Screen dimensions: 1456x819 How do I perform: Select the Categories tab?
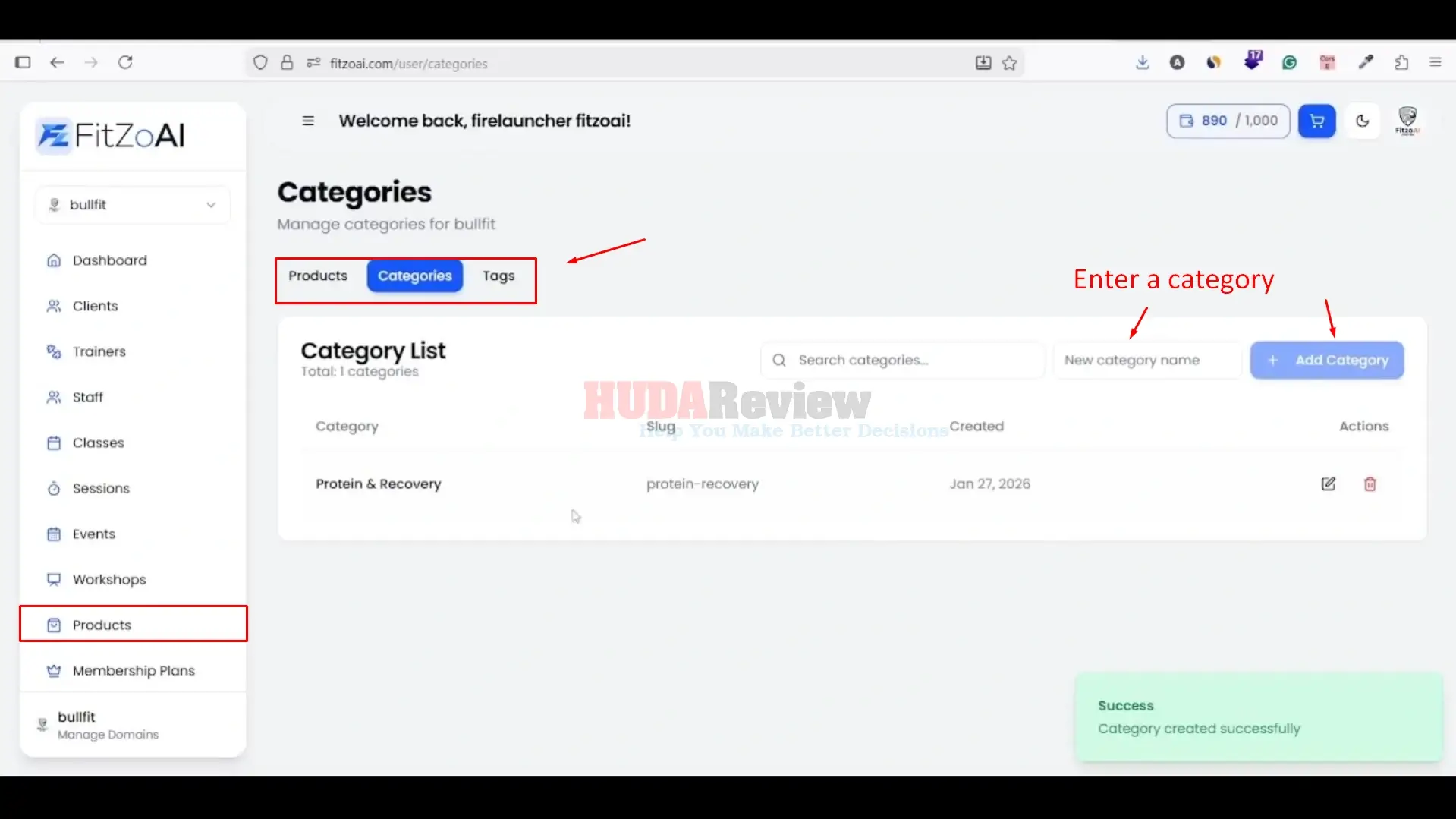point(415,276)
